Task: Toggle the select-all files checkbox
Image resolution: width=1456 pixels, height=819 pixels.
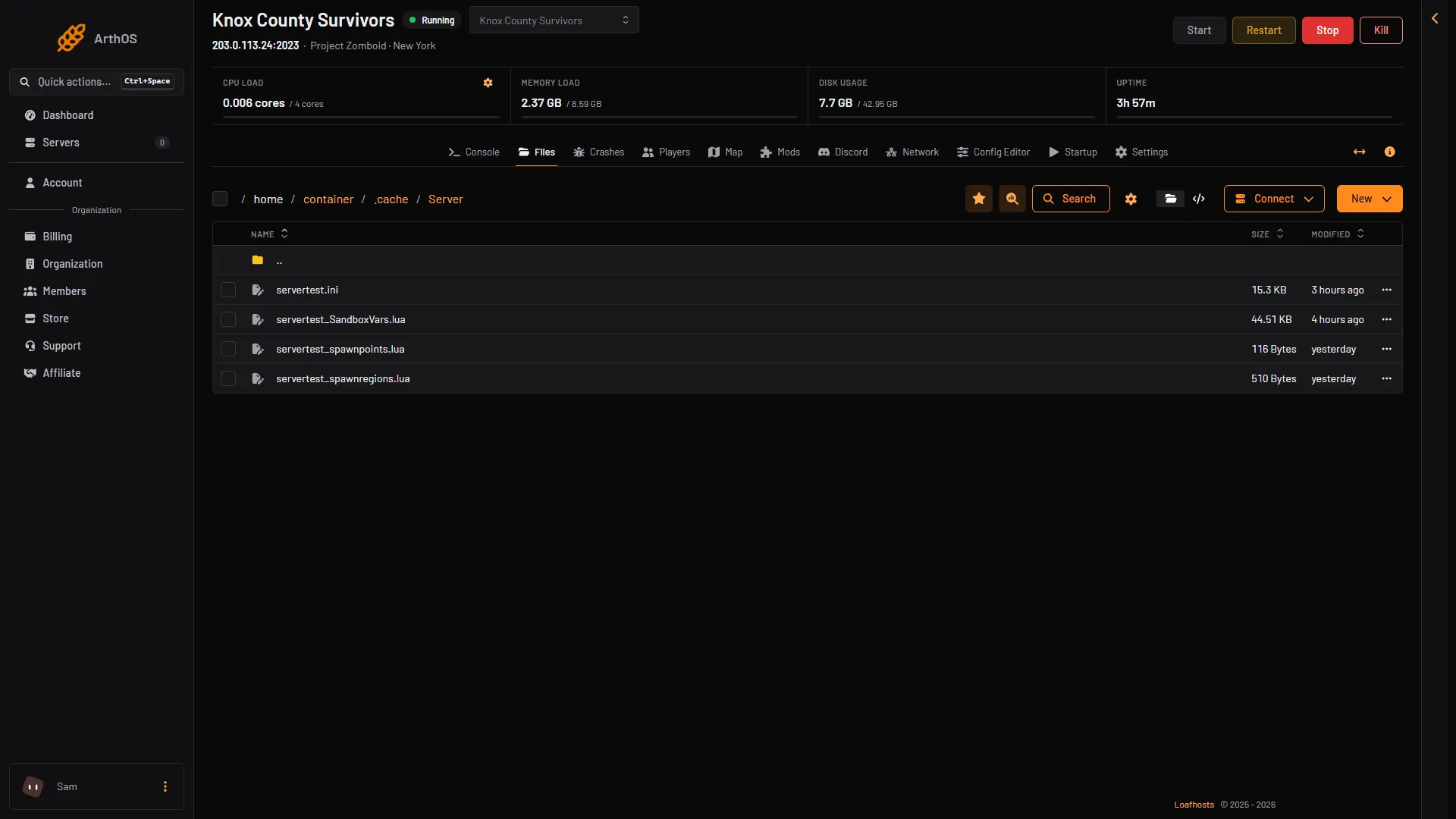Action: [220, 199]
